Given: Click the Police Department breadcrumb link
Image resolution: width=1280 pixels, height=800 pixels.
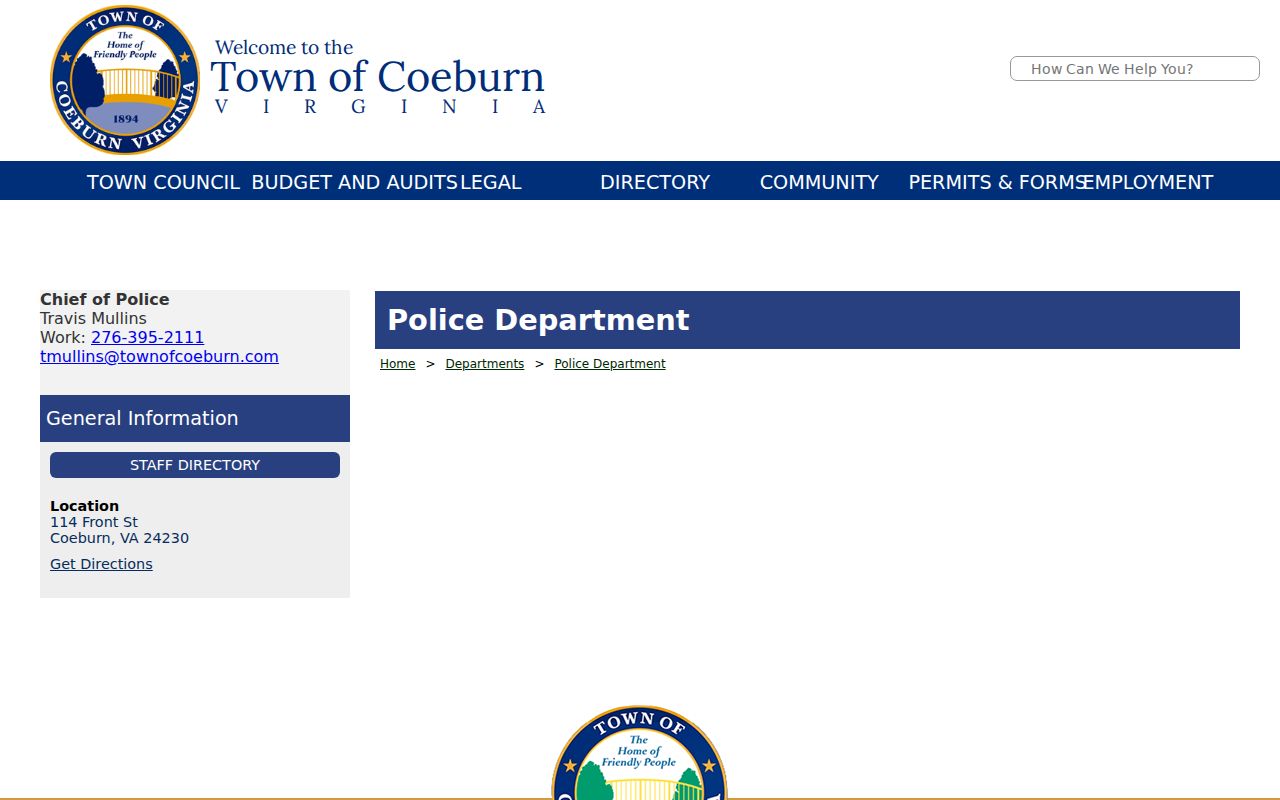Looking at the screenshot, I should point(610,364).
